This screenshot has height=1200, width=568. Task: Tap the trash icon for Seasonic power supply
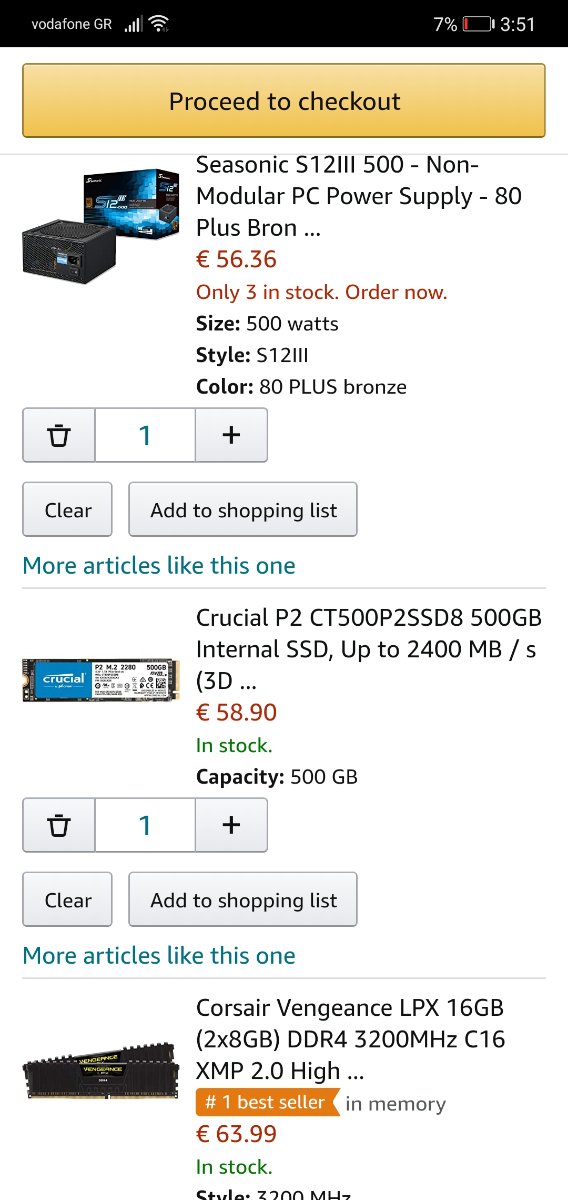click(x=59, y=435)
